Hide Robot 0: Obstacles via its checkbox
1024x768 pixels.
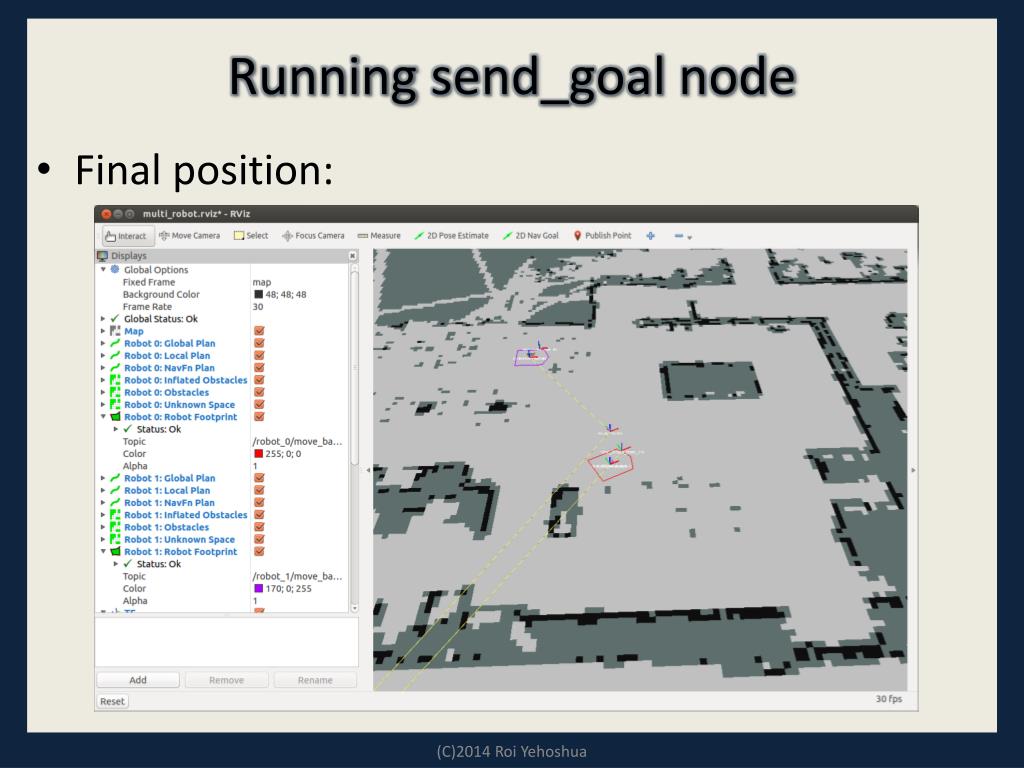259,392
